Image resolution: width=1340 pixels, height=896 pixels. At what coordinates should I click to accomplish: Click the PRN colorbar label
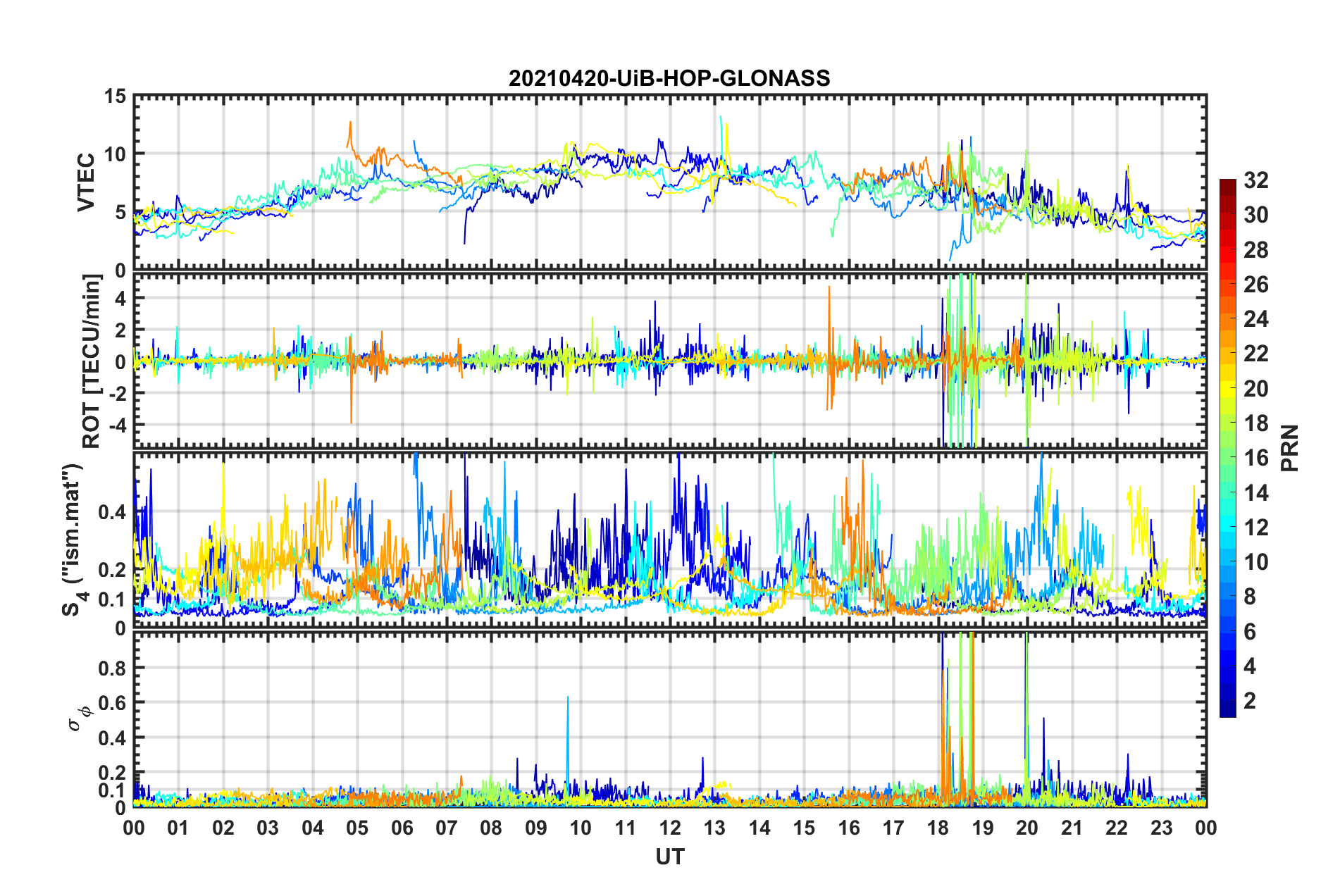pyautogui.click(x=1290, y=448)
